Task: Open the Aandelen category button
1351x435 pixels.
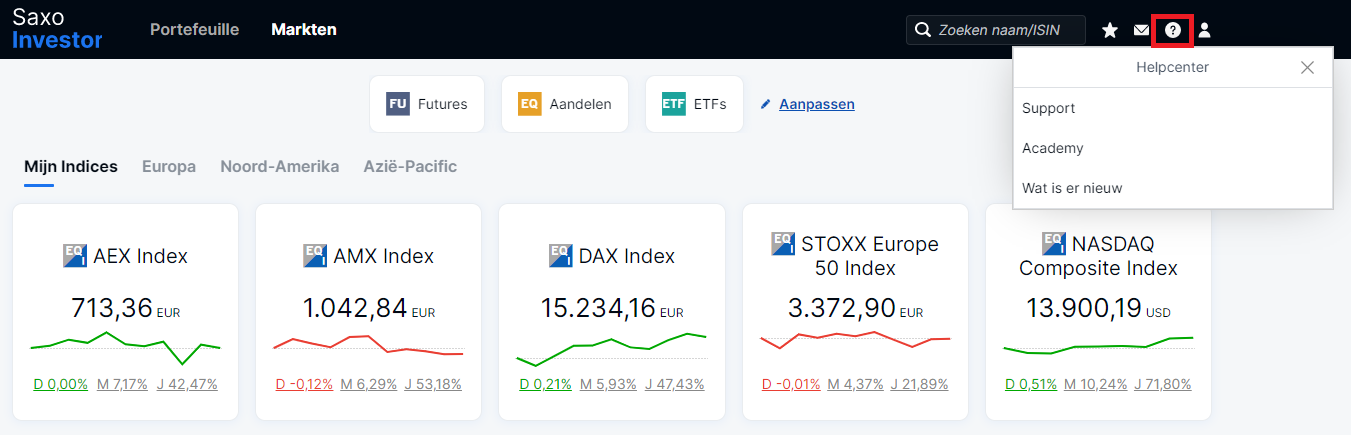Action: pyautogui.click(x=565, y=104)
